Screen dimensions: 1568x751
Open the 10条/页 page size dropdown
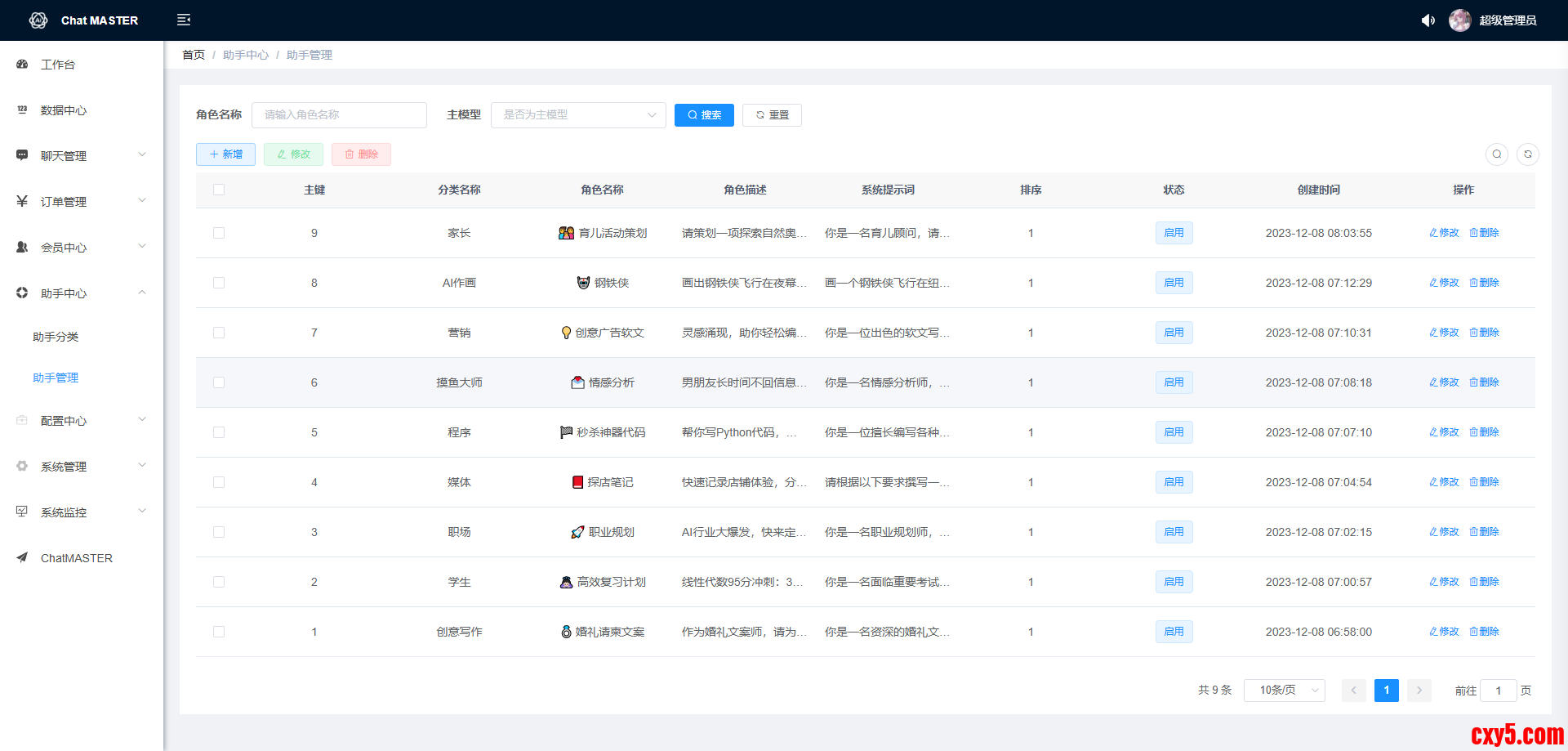point(1284,691)
